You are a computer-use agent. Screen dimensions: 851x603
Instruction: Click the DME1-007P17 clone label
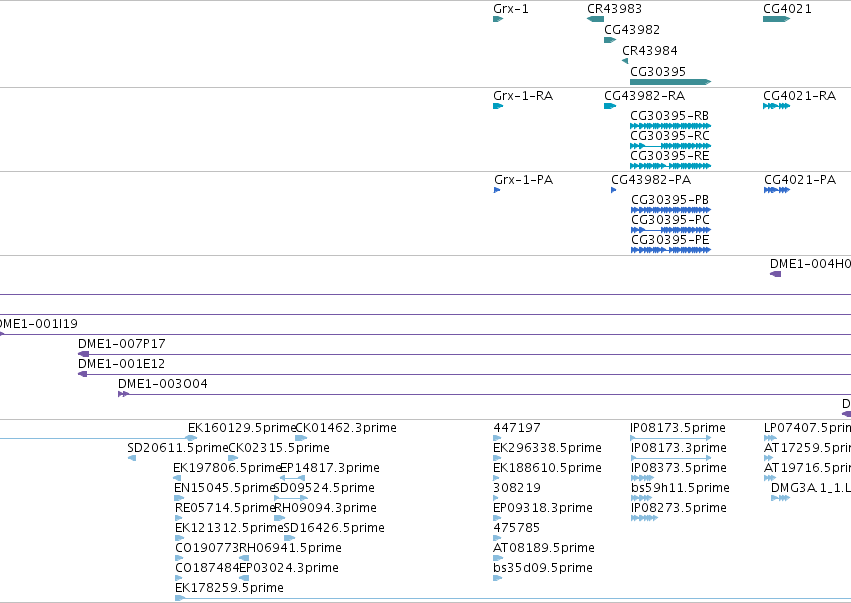[122, 344]
